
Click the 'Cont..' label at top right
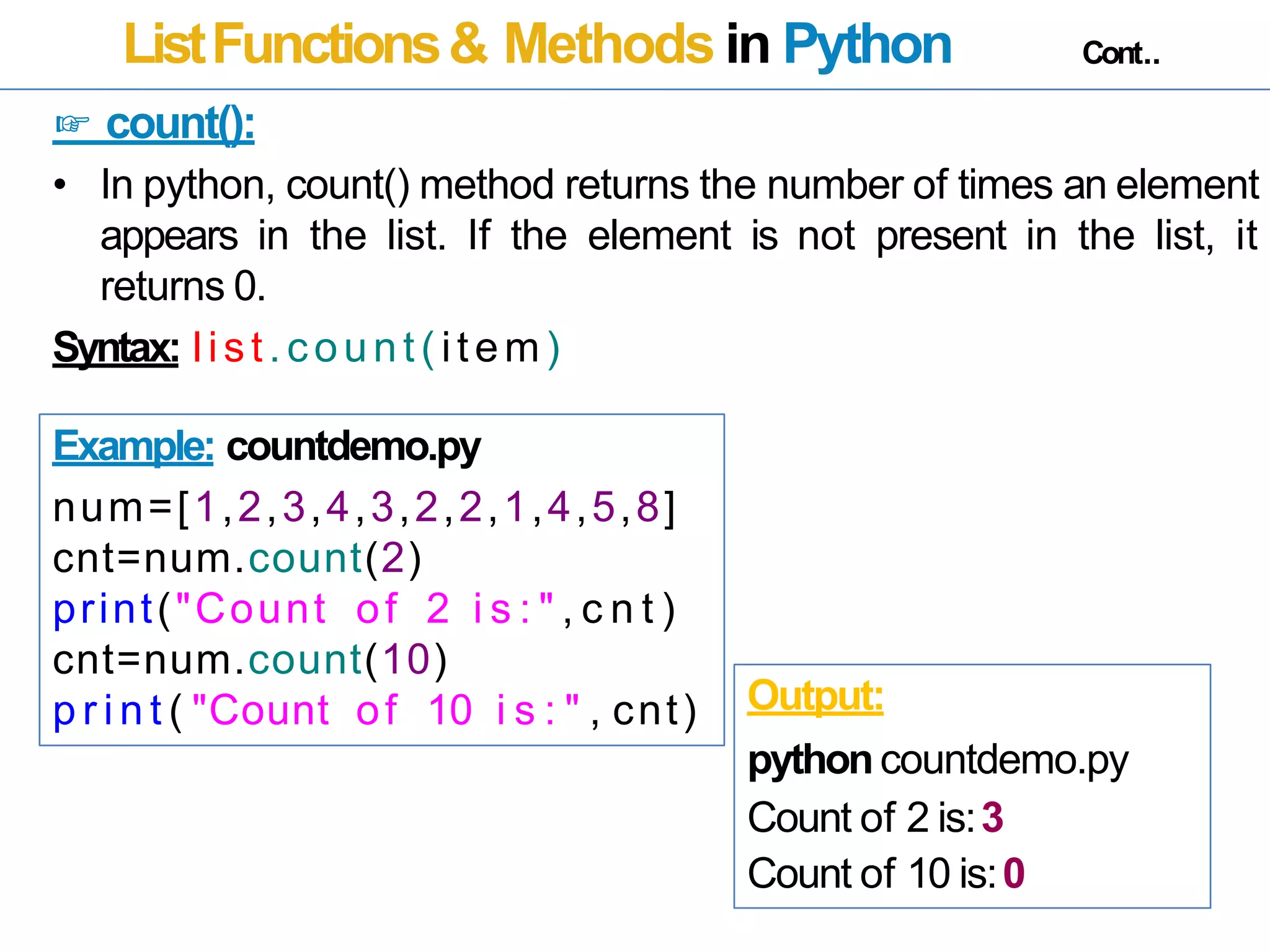[1121, 53]
